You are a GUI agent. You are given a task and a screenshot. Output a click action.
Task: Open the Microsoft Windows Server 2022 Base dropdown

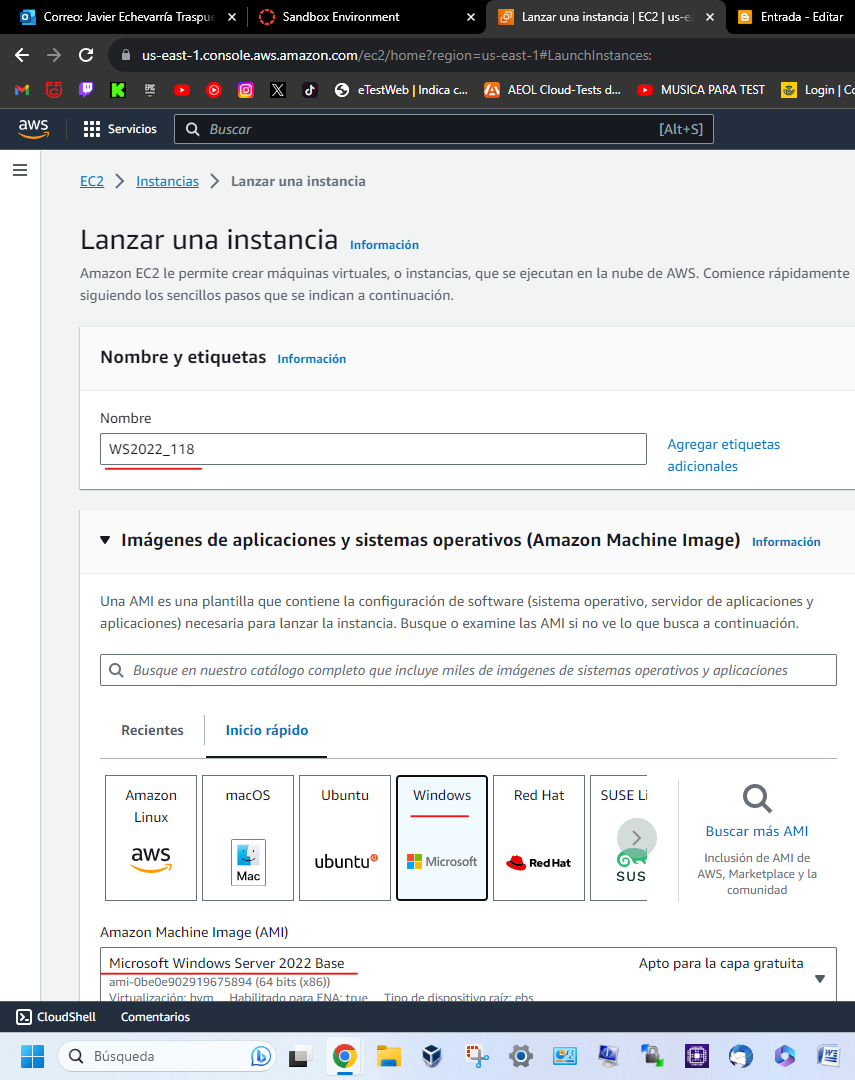click(x=468, y=974)
